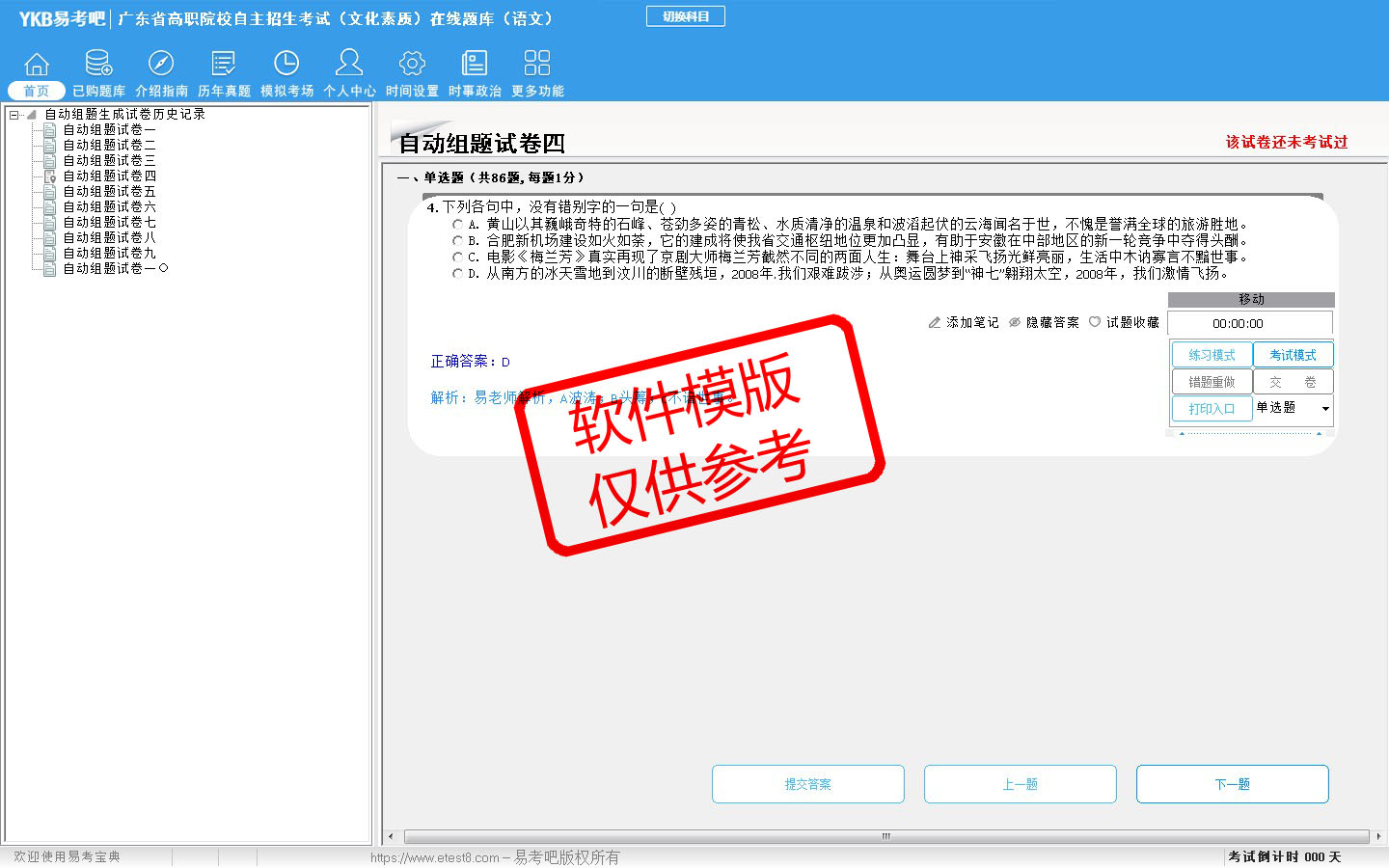Open the 单选题 question type dropdown
1389x868 pixels.
(x=1324, y=409)
